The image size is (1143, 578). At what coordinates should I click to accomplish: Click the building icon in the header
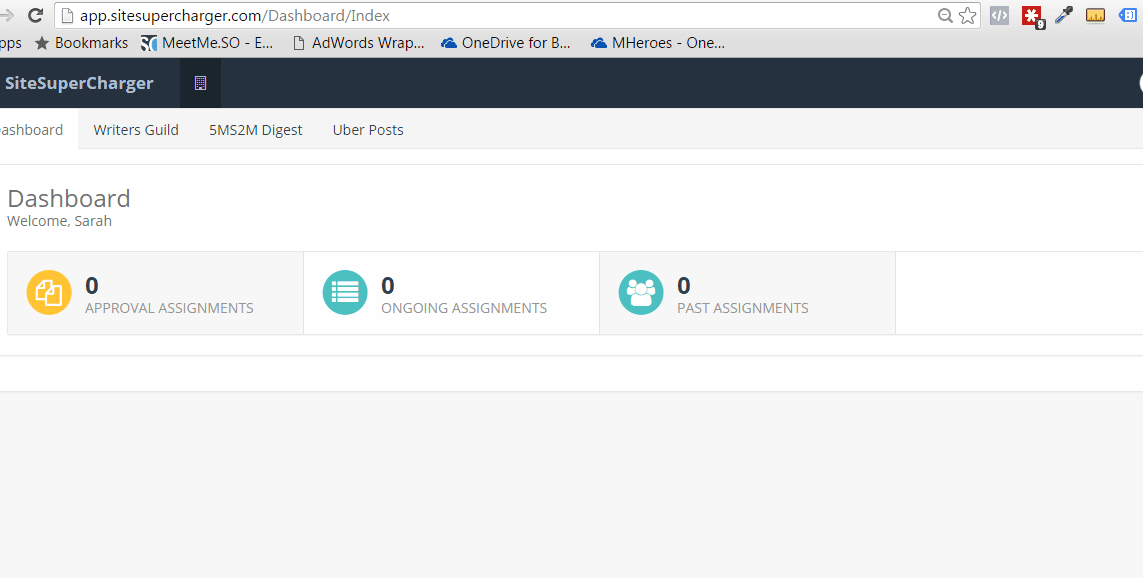point(200,83)
